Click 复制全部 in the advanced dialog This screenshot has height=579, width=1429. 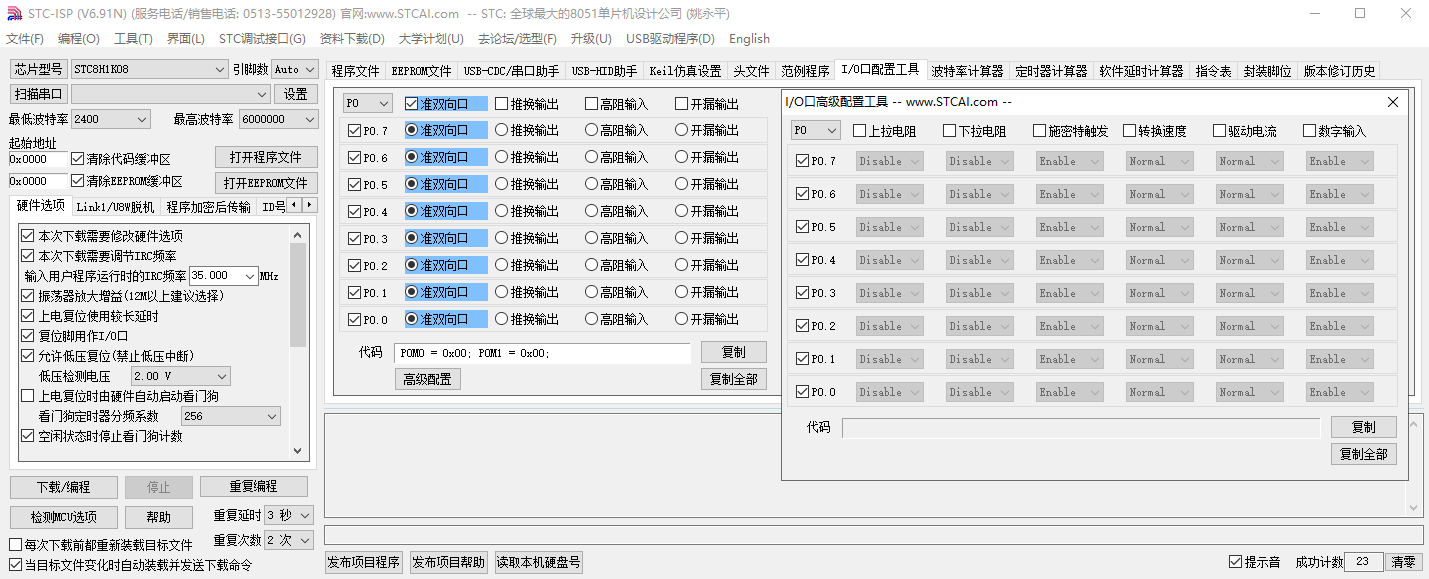pyautogui.click(x=1363, y=454)
